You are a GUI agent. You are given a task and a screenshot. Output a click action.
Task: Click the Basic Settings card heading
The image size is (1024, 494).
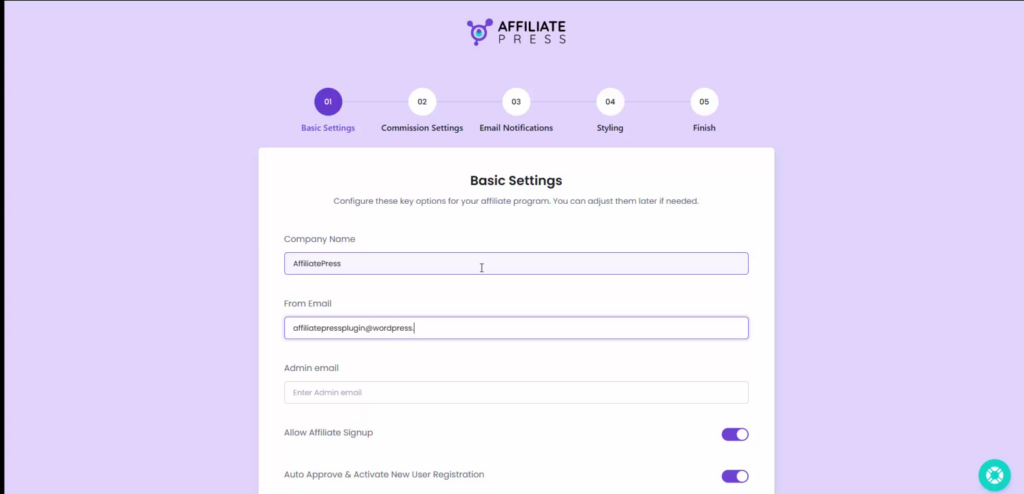coord(516,181)
